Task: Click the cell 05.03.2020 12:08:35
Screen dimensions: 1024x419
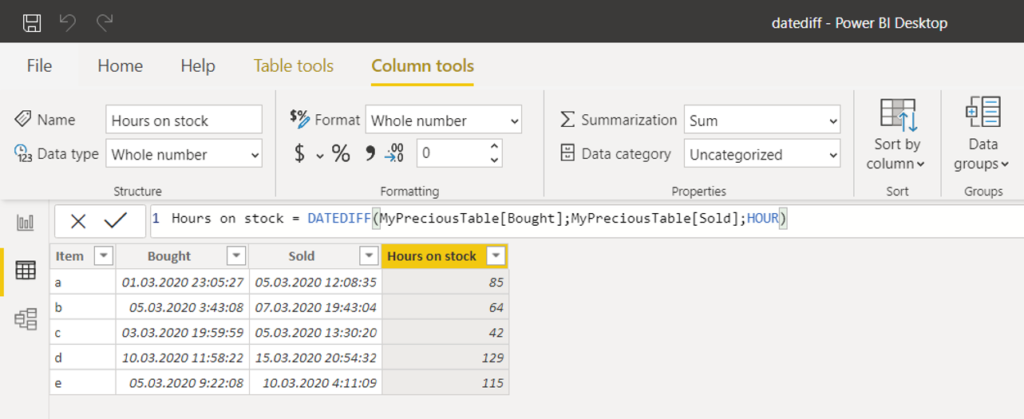Action: [315, 282]
